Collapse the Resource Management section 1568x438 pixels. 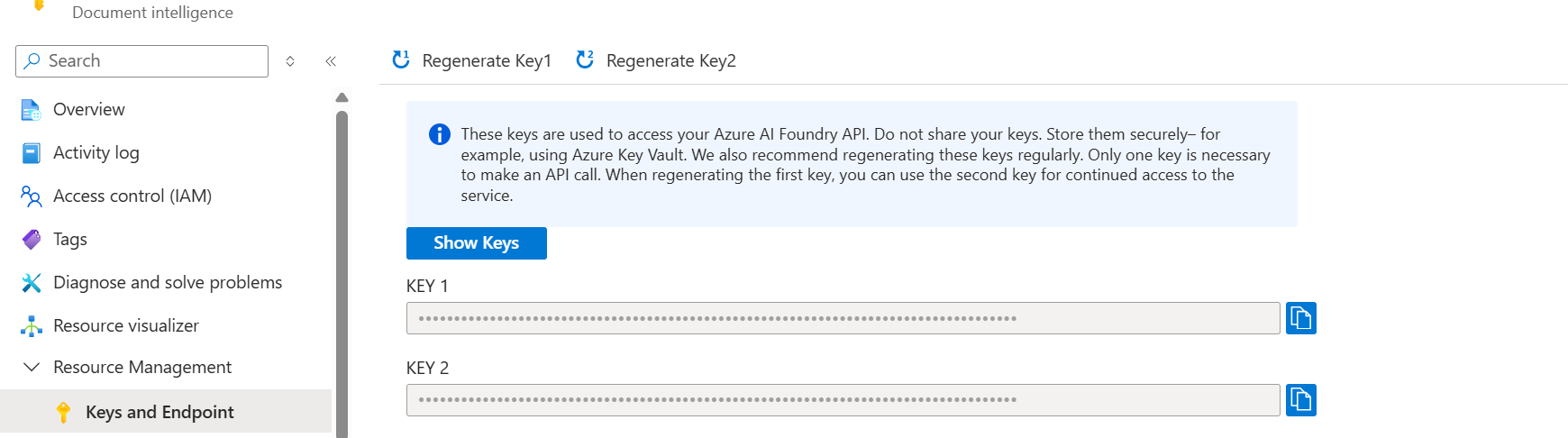coord(32,367)
